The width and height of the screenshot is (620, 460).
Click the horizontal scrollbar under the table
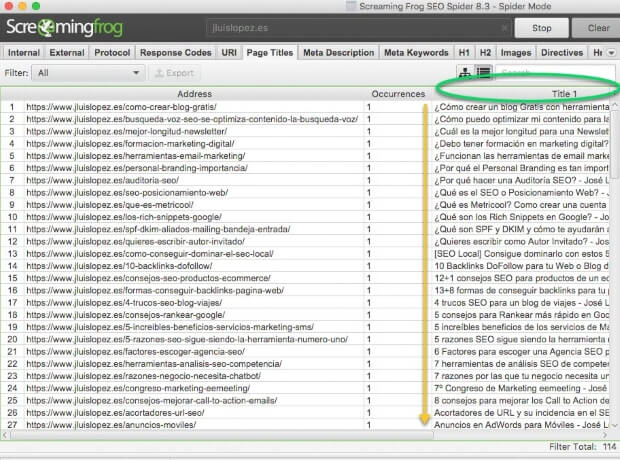click(221, 435)
